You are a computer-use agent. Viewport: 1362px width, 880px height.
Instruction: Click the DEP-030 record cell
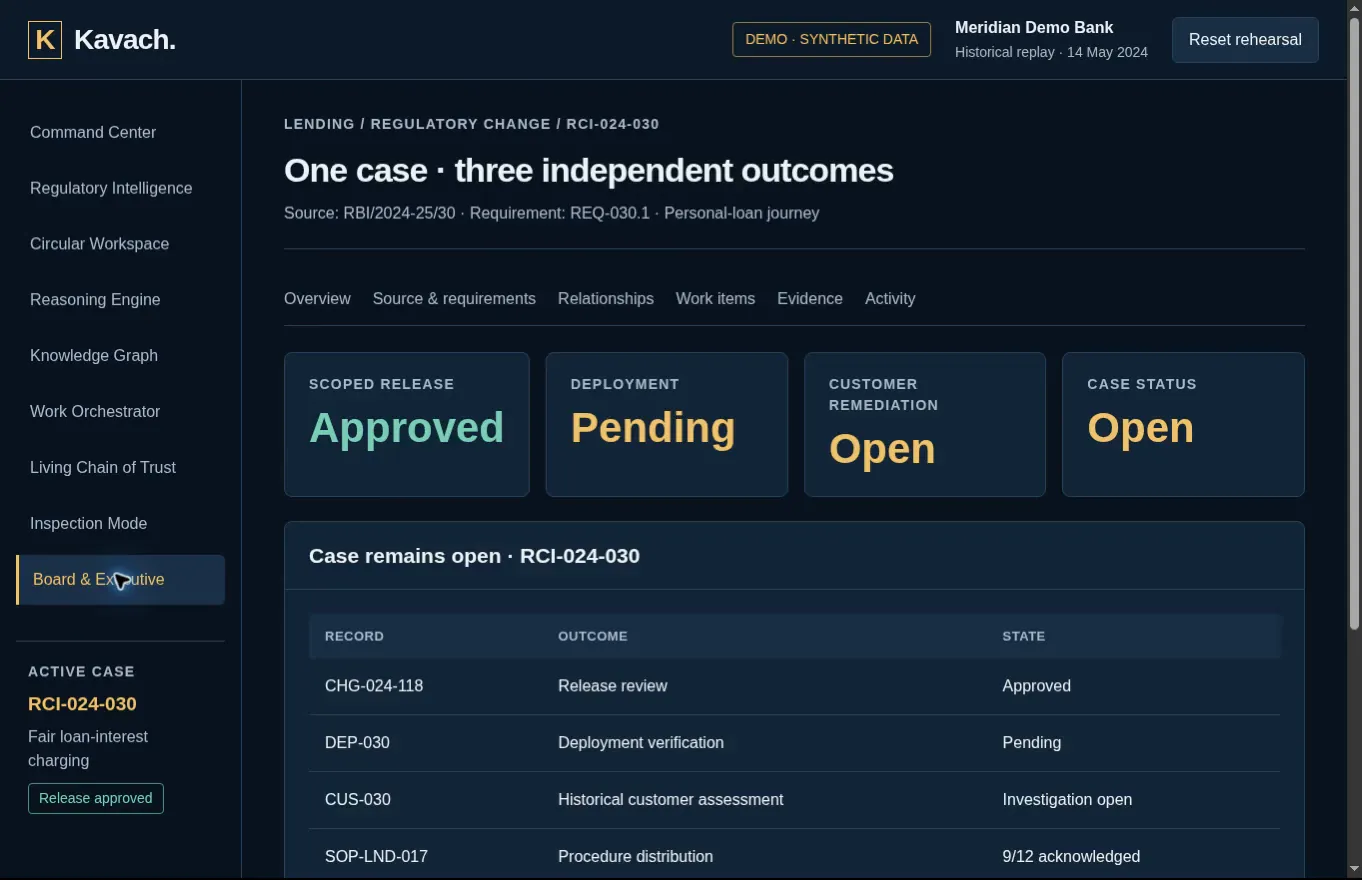pyautogui.click(x=357, y=743)
